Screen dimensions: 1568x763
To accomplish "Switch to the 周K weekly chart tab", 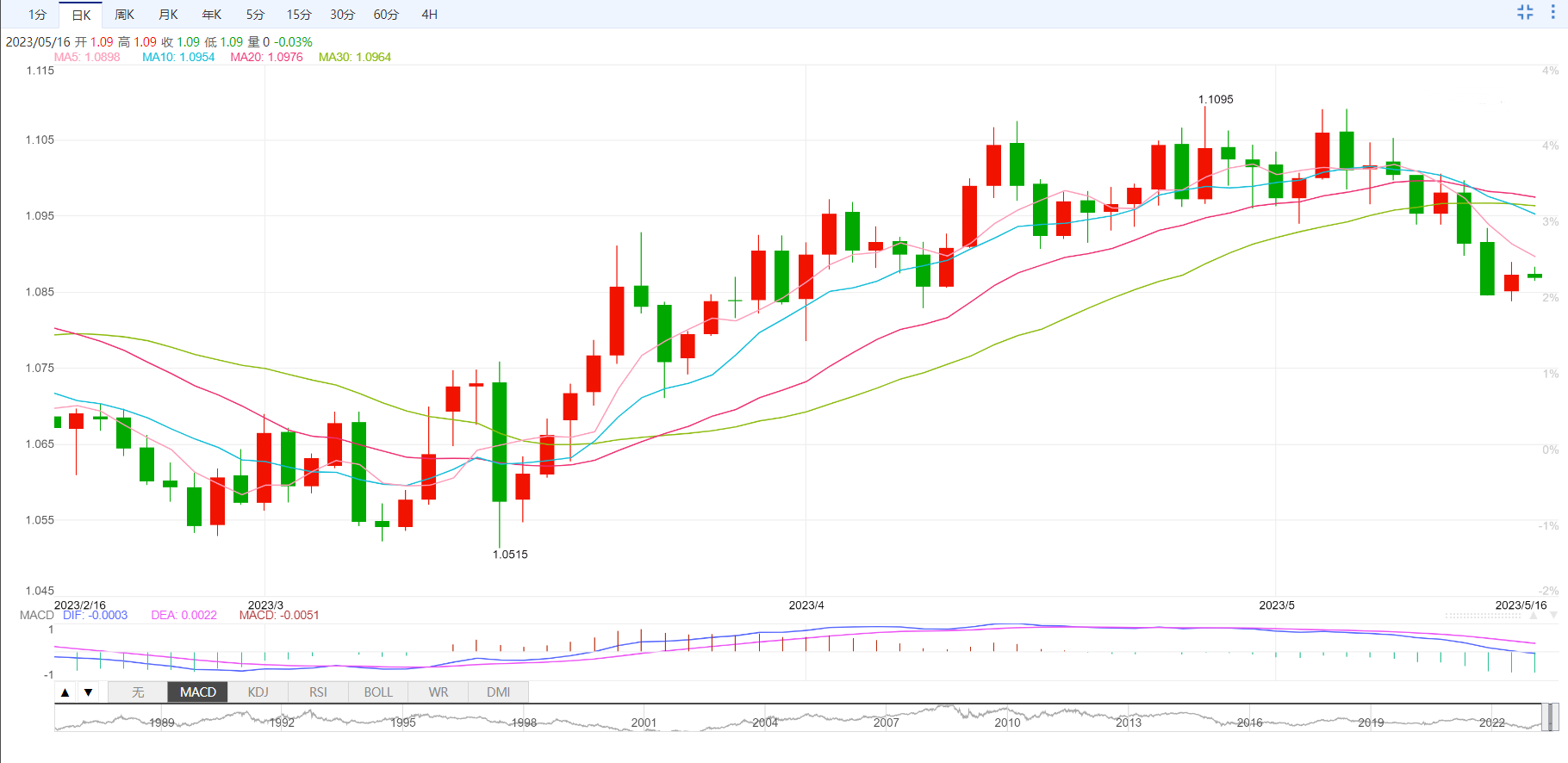I will [x=124, y=15].
